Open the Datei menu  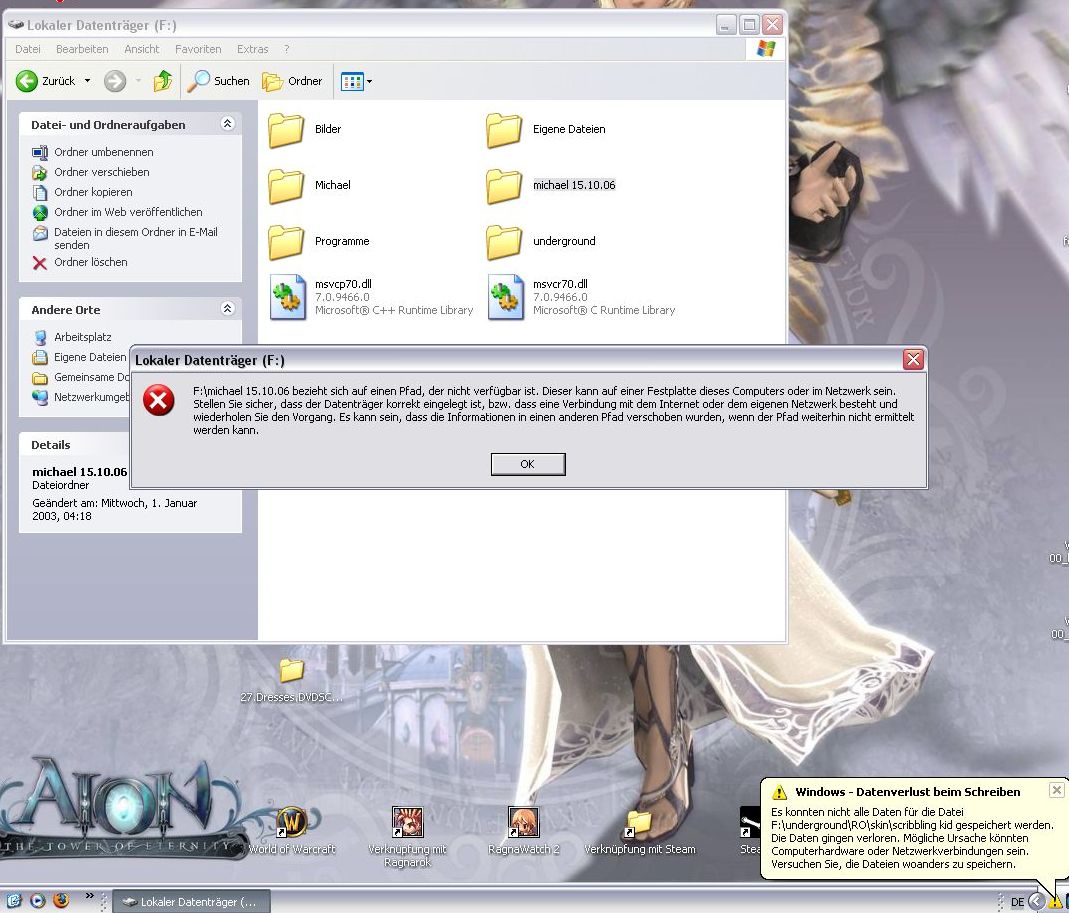coord(28,49)
